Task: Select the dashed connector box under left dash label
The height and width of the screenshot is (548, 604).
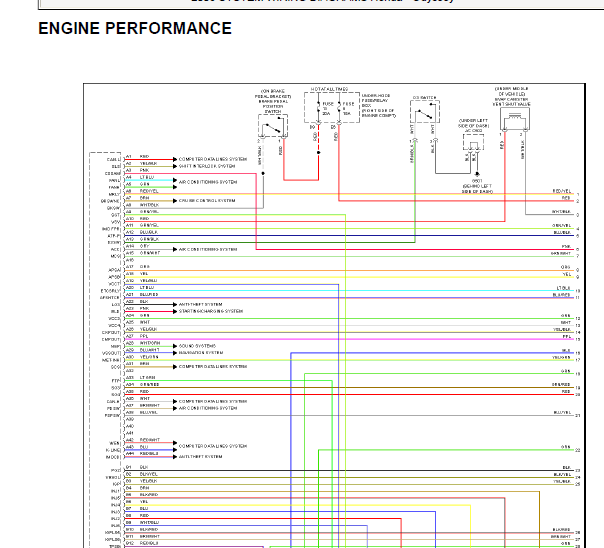Action: click(x=473, y=142)
